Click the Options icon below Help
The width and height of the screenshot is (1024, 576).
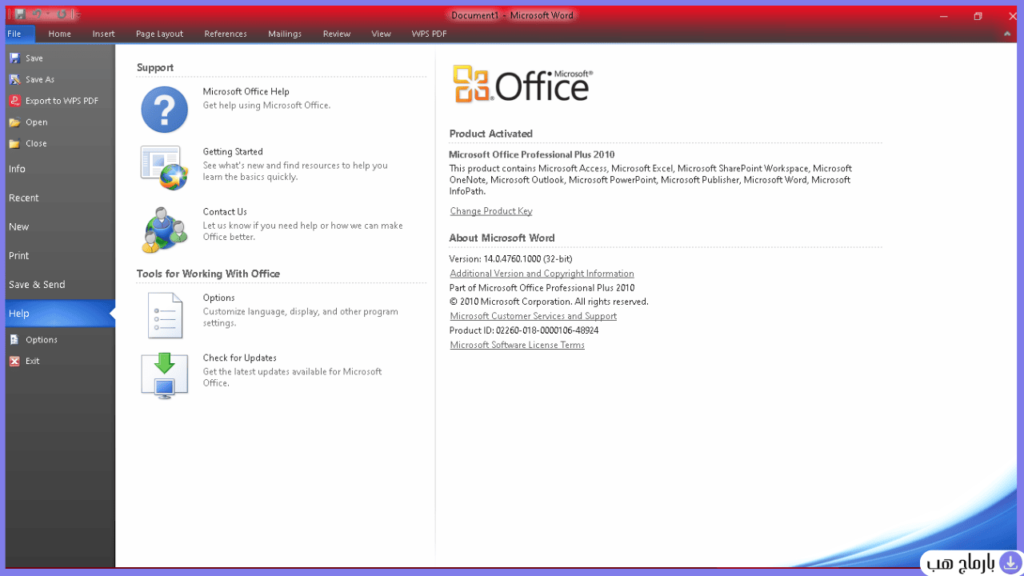[14, 340]
